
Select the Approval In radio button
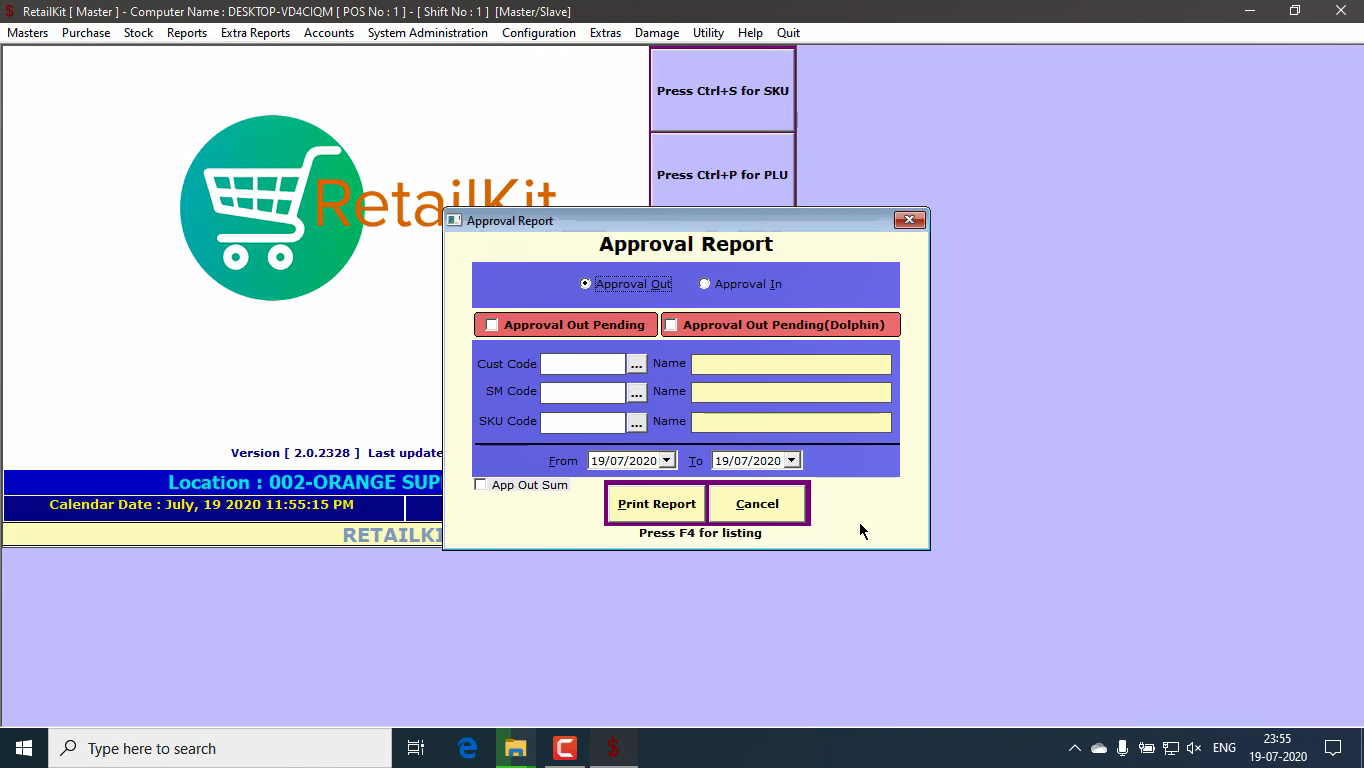coord(704,284)
